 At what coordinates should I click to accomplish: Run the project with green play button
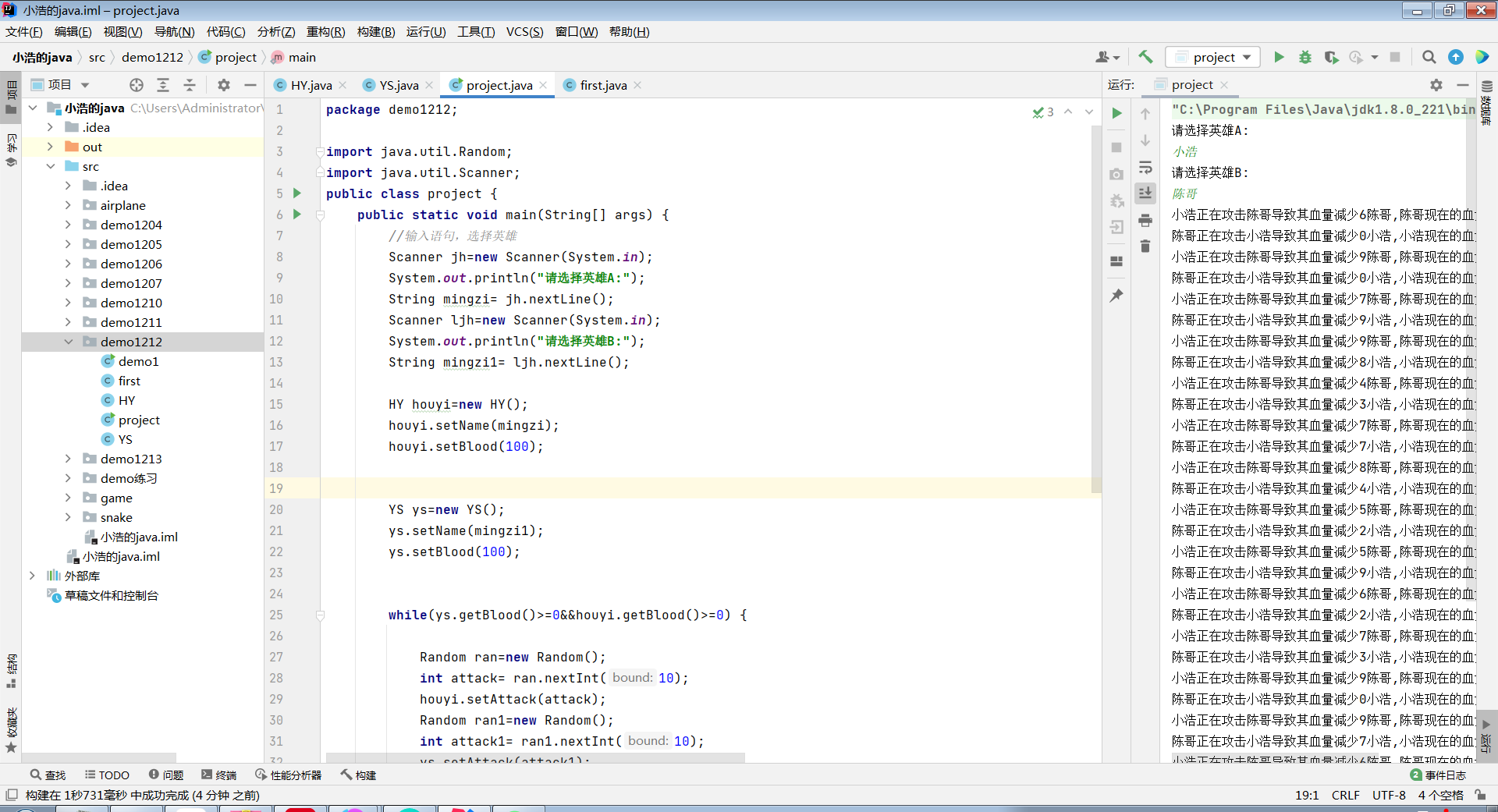[1279, 57]
